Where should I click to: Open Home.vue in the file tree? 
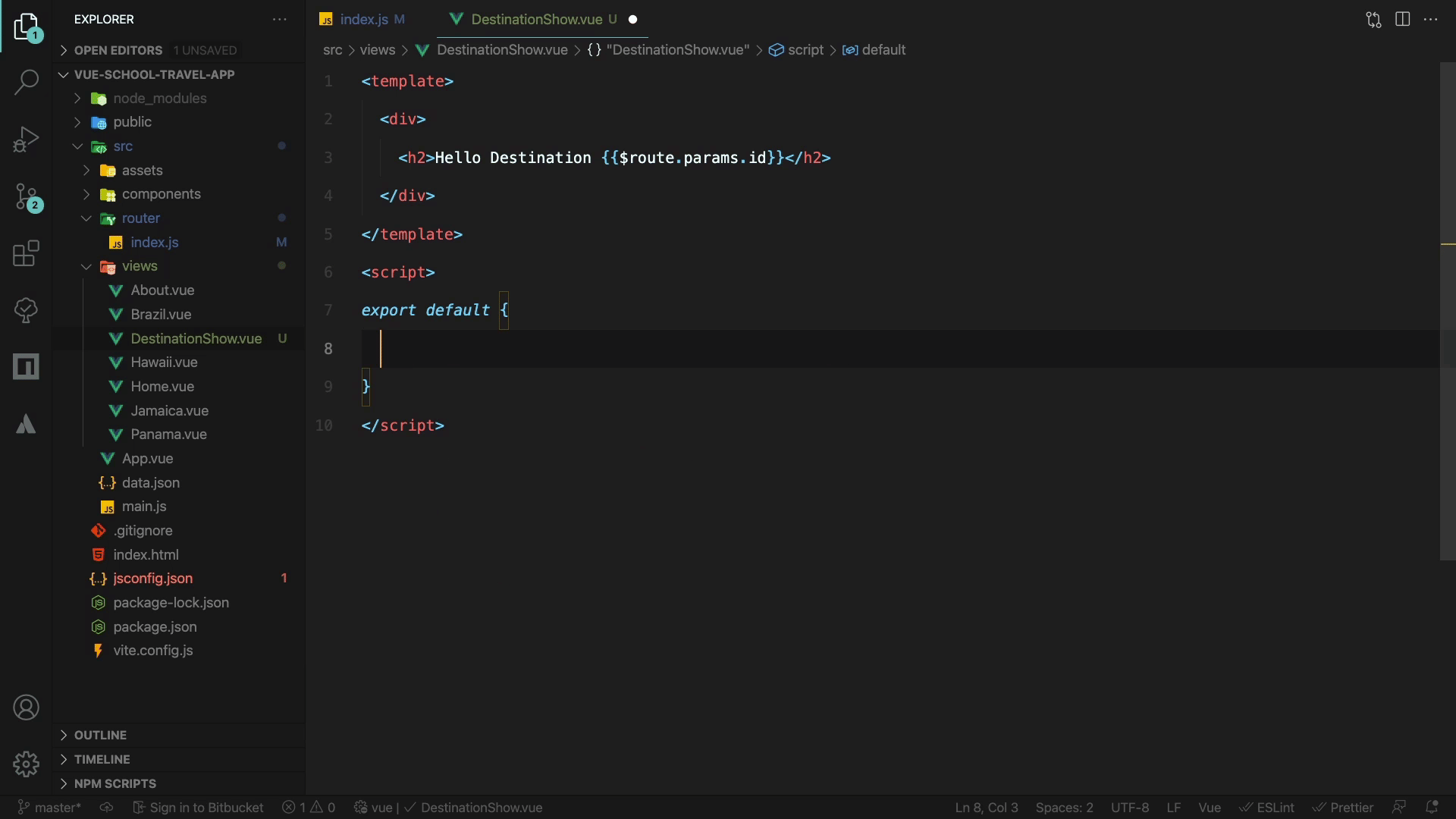point(162,387)
